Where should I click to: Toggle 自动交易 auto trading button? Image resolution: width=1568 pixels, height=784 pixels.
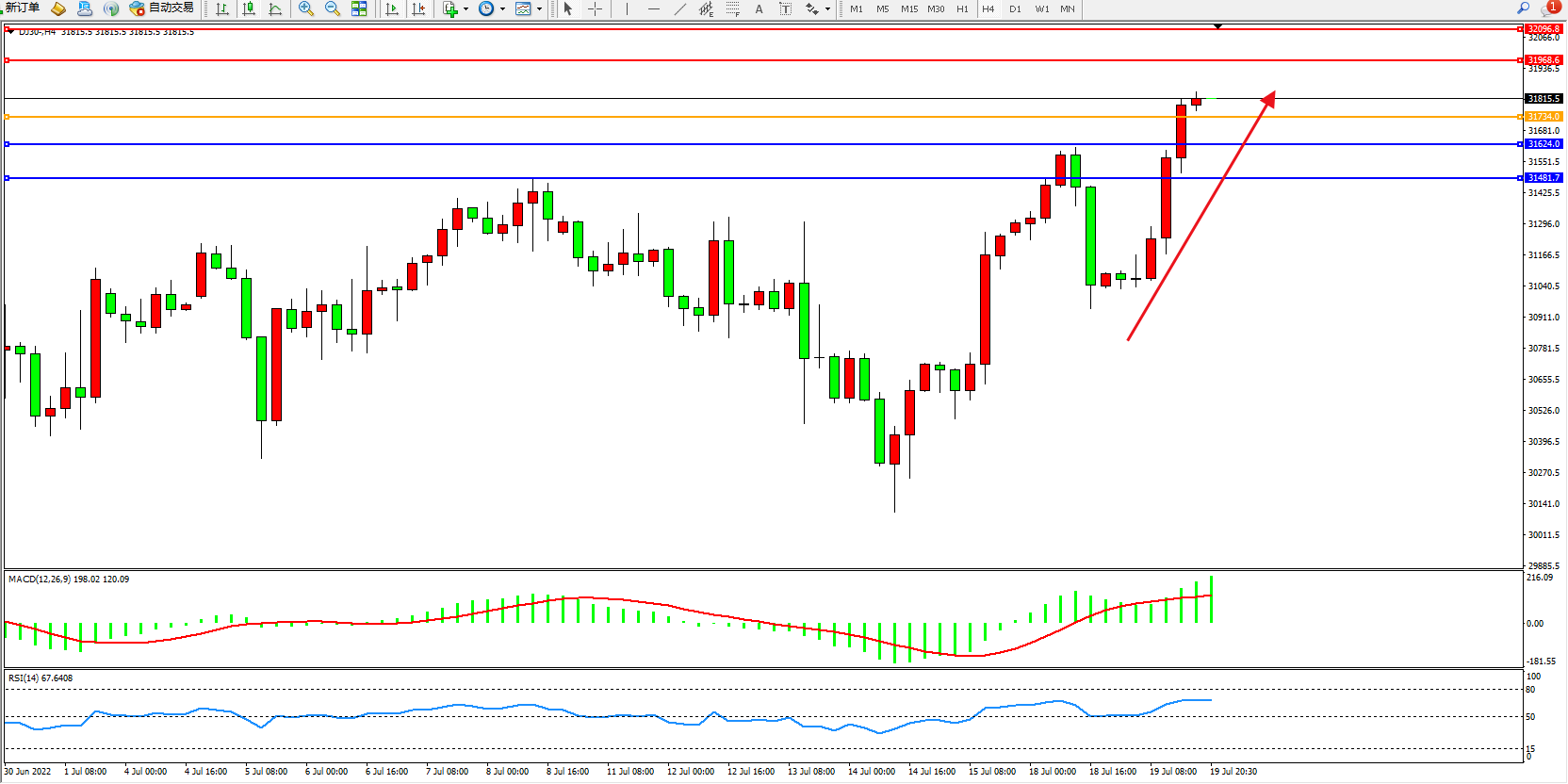pos(161,8)
